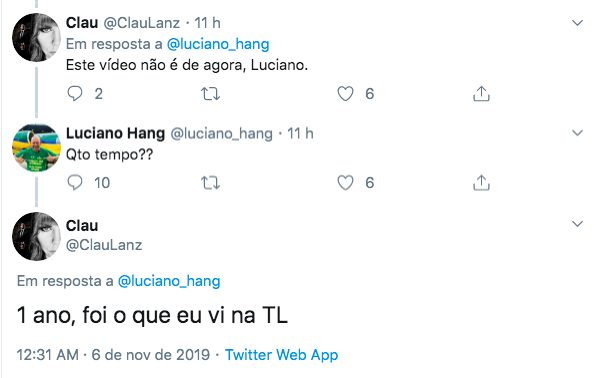Like Luciano Hang's 'Qto tempo??' tweet
The height and width of the screenshot is (378, 600).
pyautogui.click(x=345, y=183)
